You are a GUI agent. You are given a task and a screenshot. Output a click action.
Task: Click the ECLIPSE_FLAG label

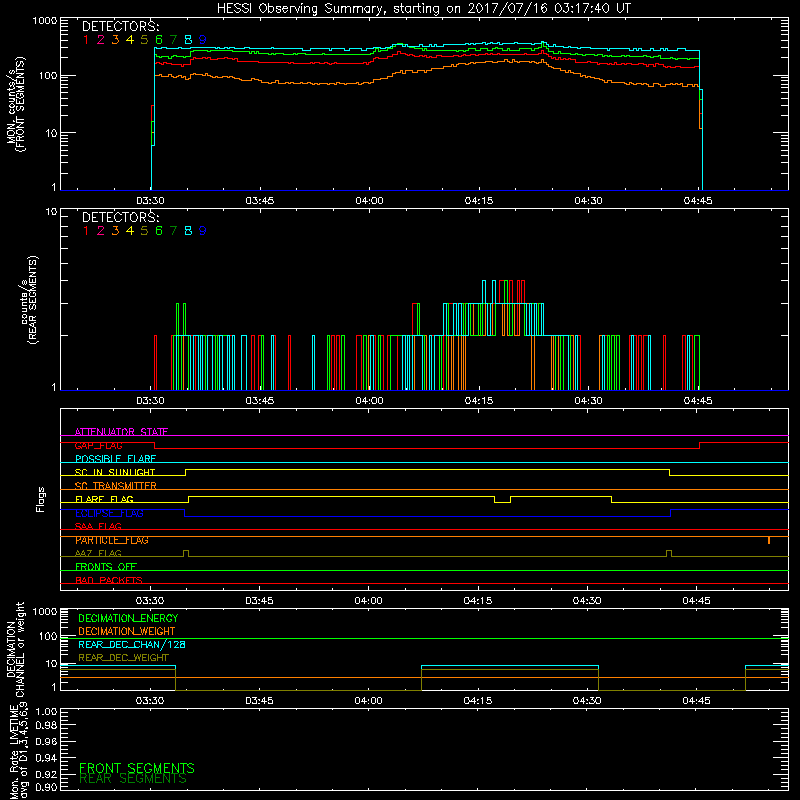(x=109, y=513)
